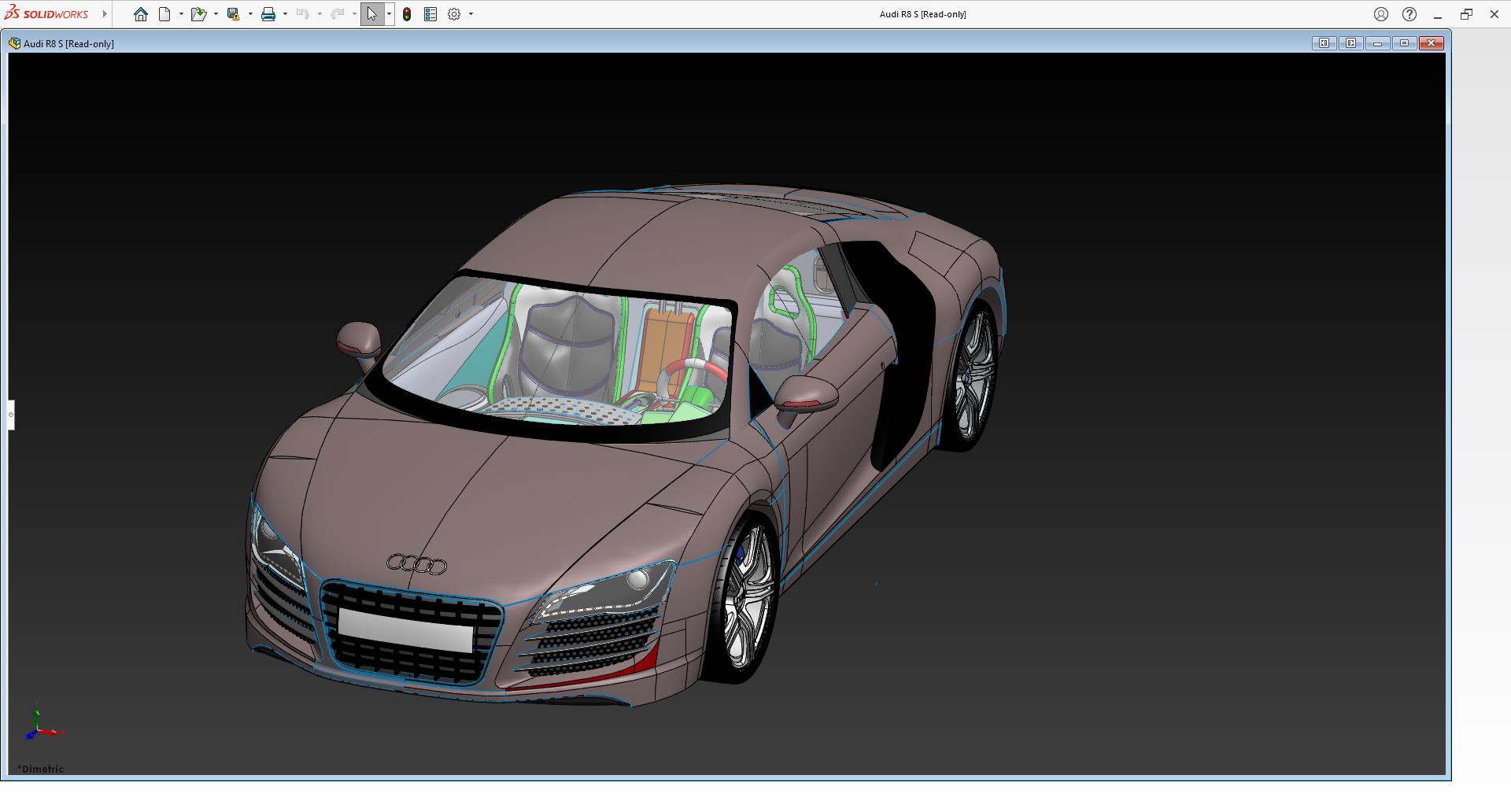Open Options with the gear icon
Screen dimensions: 1511x812
[x=454, y=14]
